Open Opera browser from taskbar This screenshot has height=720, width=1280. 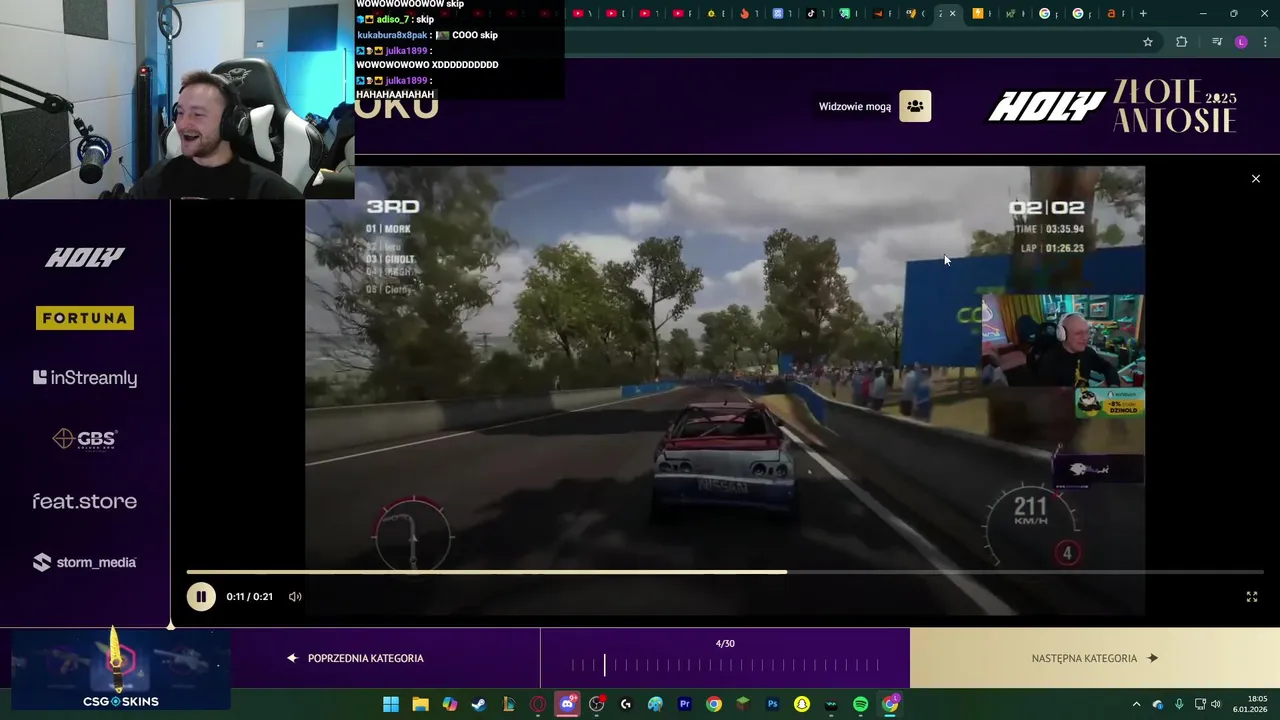point(538,704)
